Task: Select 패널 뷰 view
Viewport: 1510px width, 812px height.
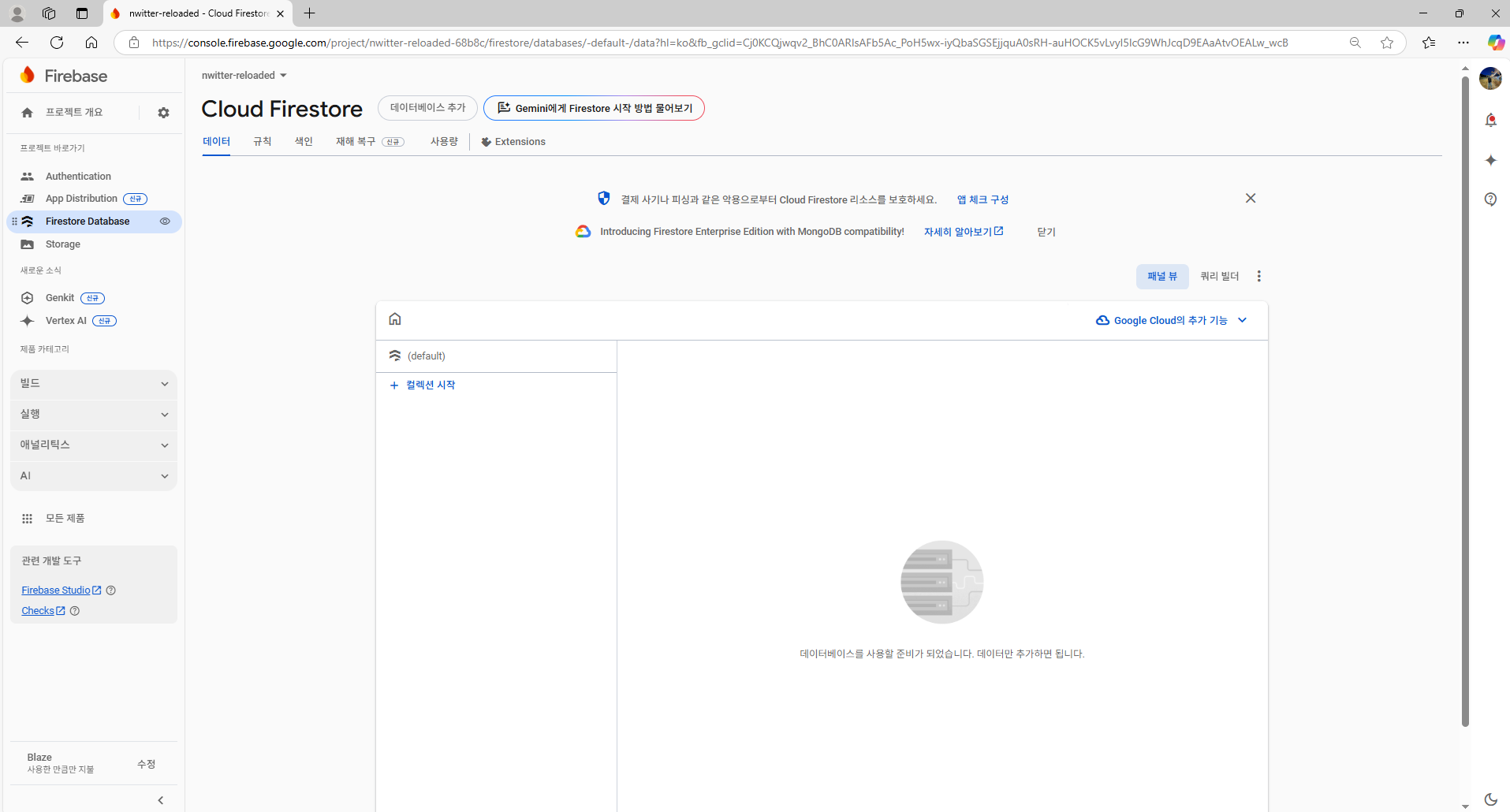Action: pyautogui.click(x=1162, y=277)
